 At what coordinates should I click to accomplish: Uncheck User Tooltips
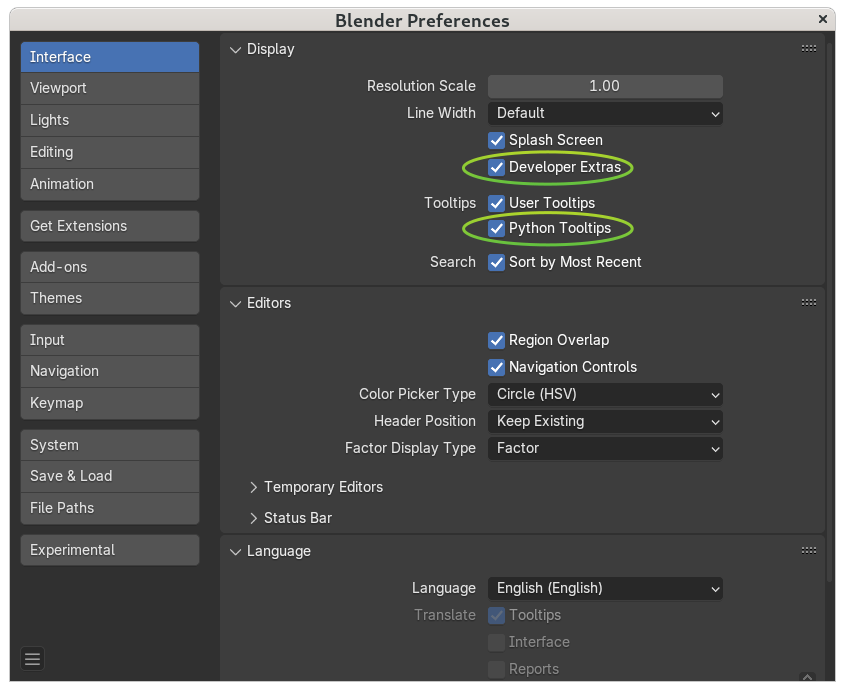(496, 203)
